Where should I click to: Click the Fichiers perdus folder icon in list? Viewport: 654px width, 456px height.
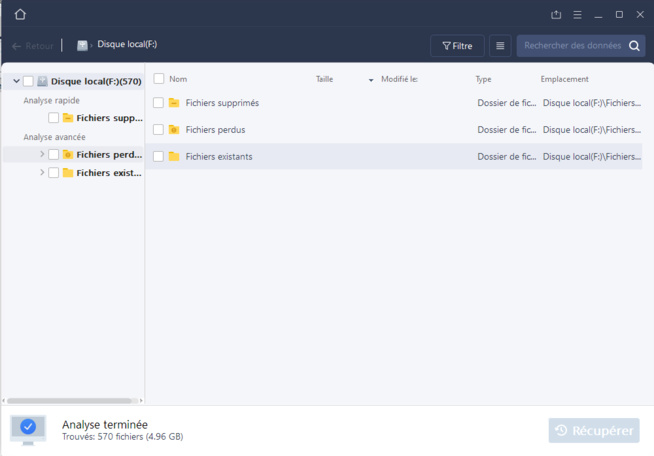click(x=174, y=130)
